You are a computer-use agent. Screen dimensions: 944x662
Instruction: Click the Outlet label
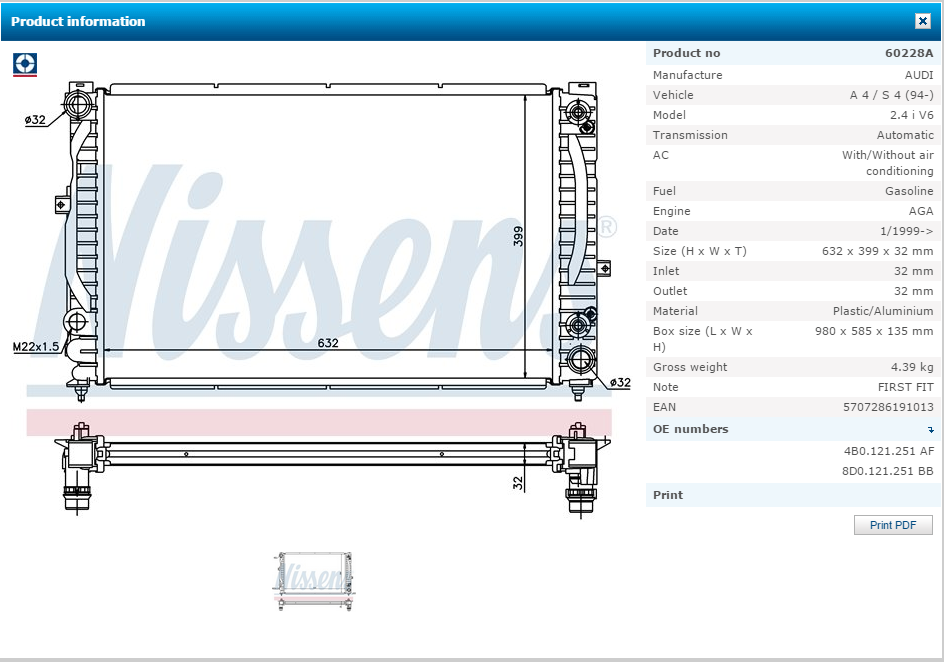[670, 291]
